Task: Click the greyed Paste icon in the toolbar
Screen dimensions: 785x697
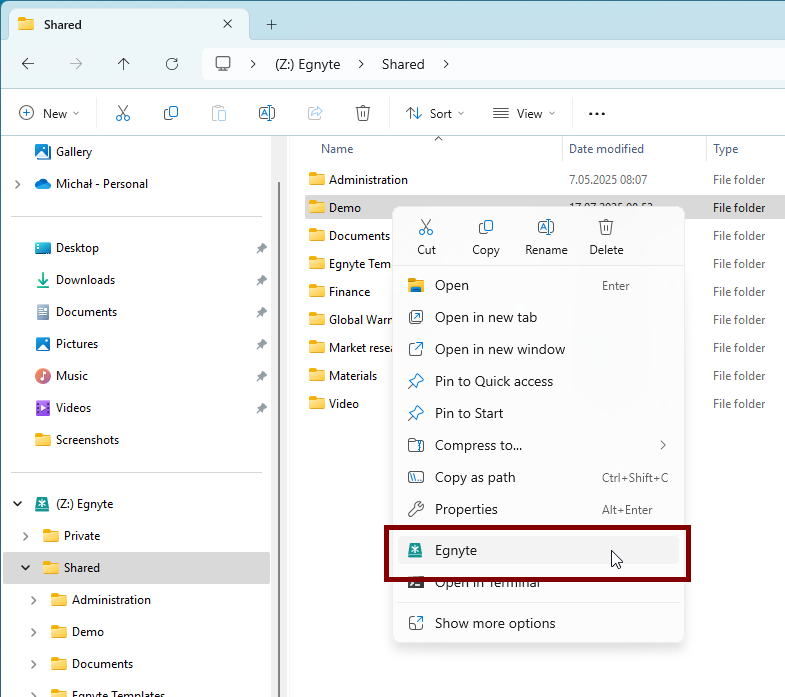Action: click(x=219, y=113)
